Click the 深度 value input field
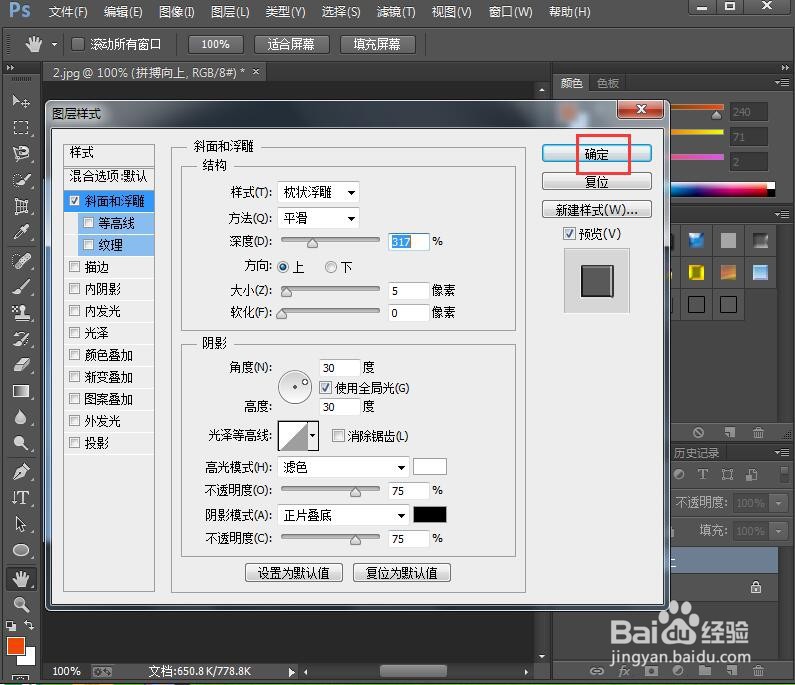The image size is (795, 685). point(409,241)
